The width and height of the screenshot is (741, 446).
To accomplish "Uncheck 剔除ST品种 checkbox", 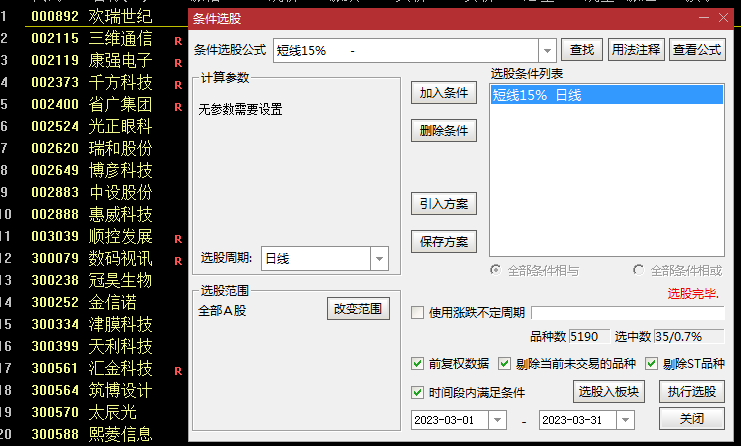I will pos(651,363).
